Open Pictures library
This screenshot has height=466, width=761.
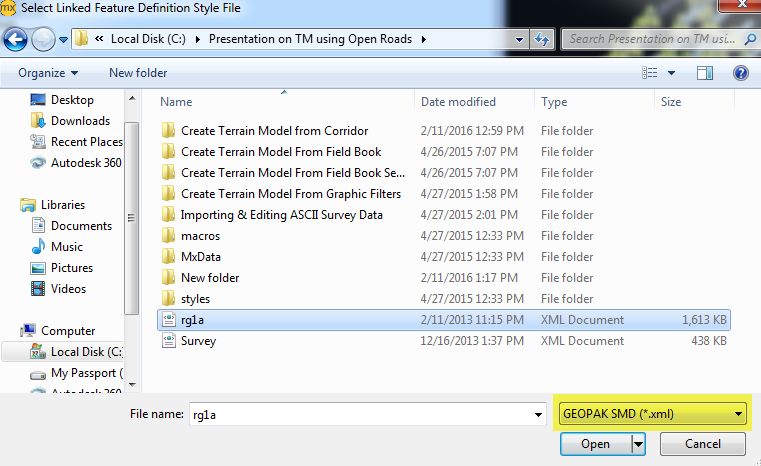click(x=72, y=267)
